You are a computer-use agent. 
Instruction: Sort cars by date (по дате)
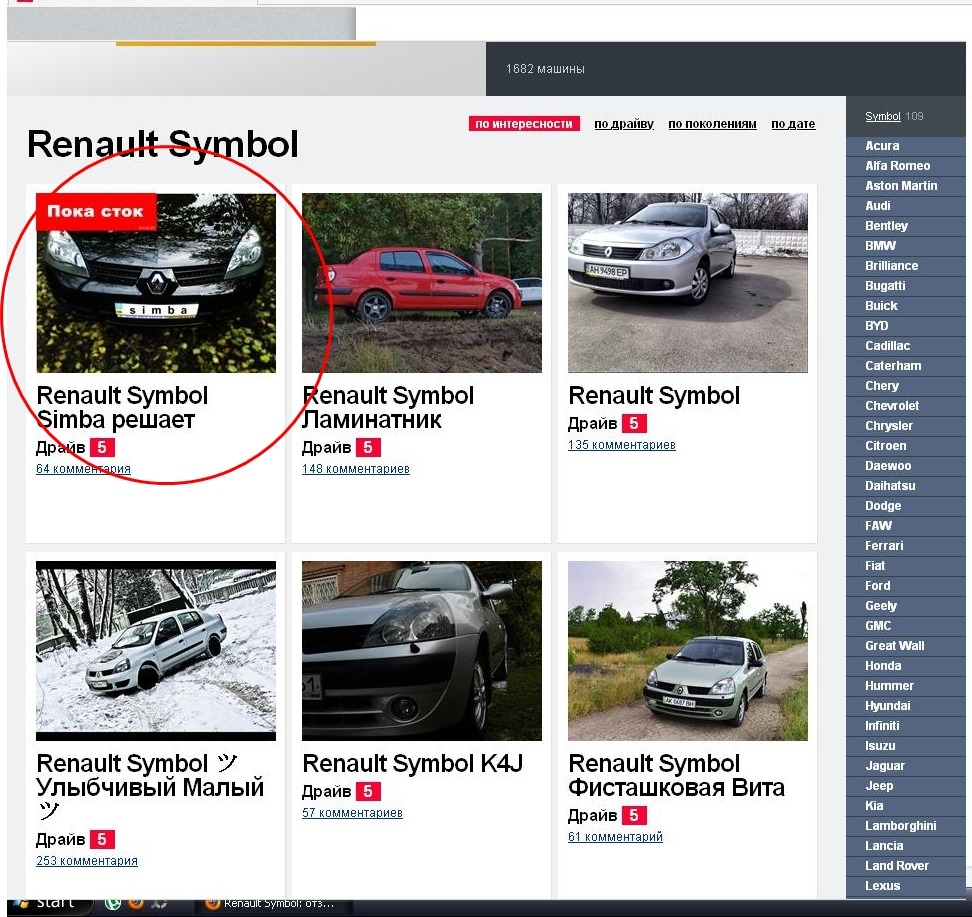[x=793, y=123]
